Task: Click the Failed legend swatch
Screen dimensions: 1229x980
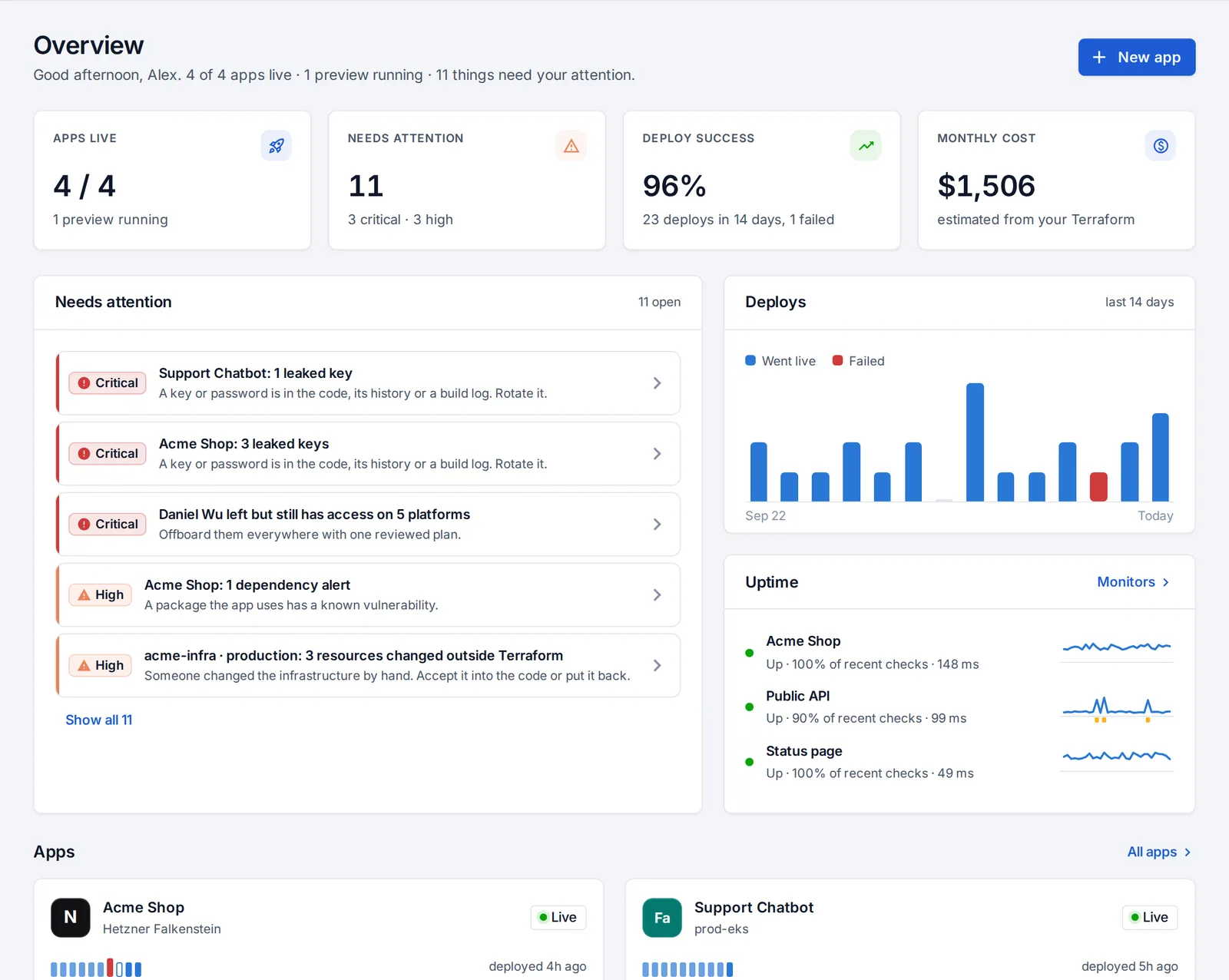Action: coord(838,361)
